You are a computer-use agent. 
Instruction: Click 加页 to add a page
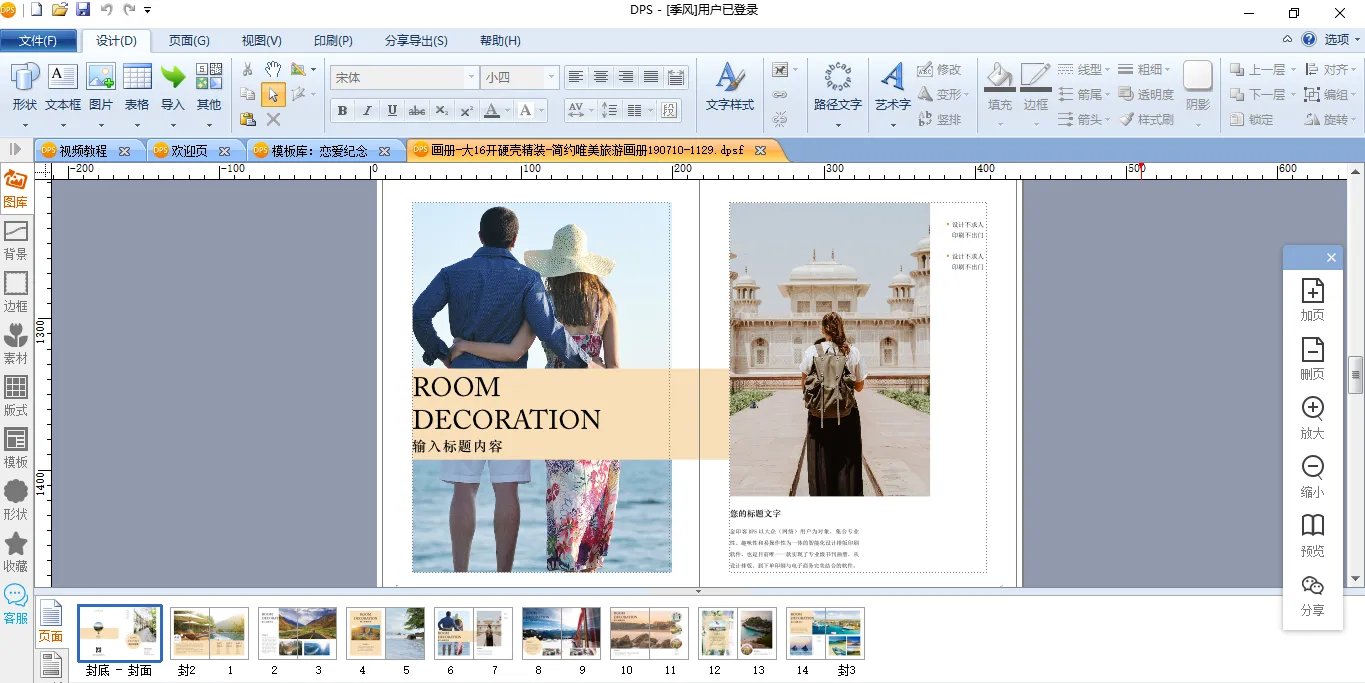click(1312, 292)
